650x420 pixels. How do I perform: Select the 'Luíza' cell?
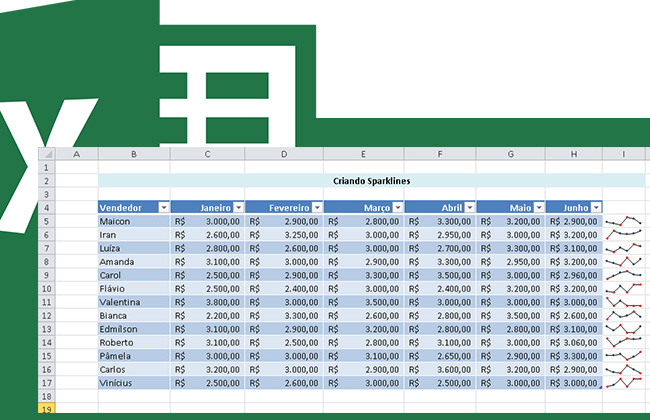134,248
